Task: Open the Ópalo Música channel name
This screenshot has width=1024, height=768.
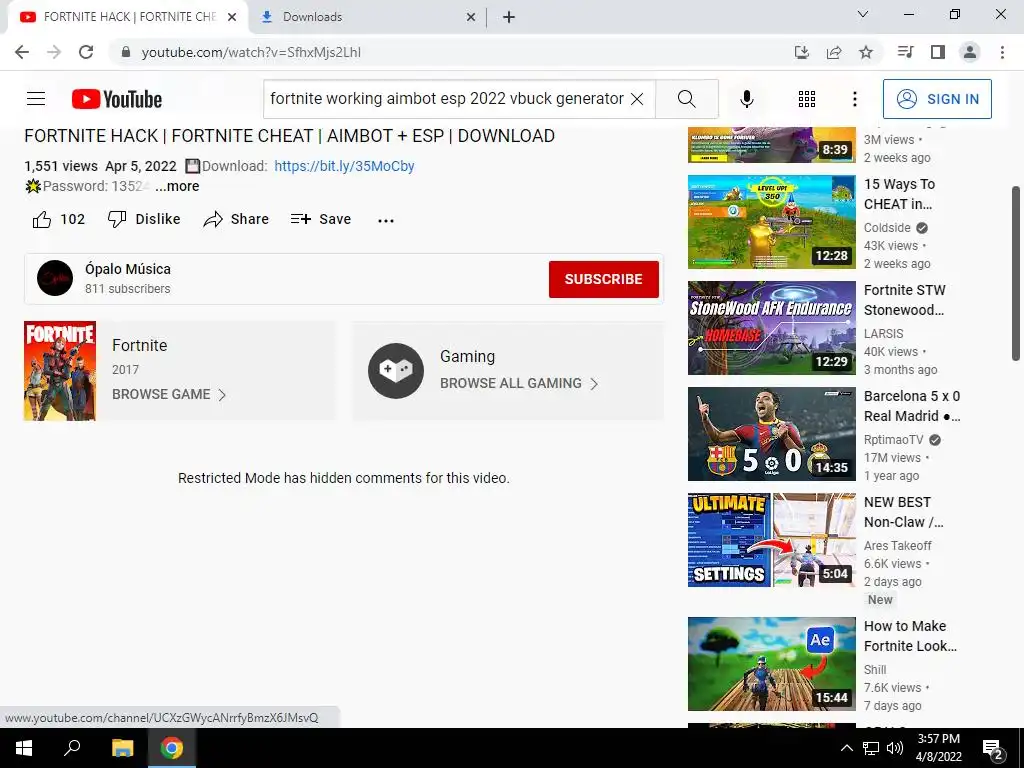Action: (128, 269)
